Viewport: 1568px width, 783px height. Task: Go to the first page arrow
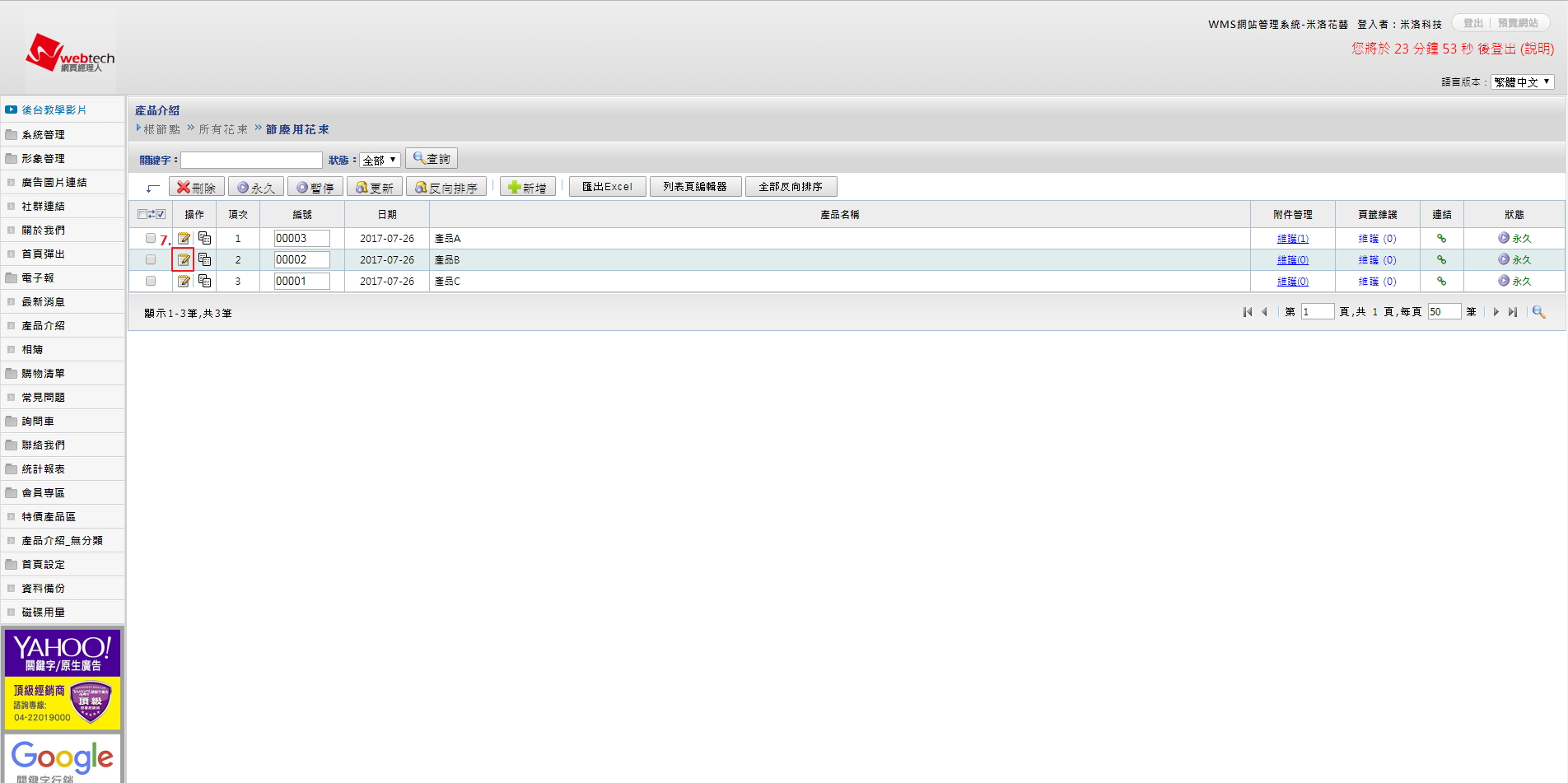point(1248,312)
